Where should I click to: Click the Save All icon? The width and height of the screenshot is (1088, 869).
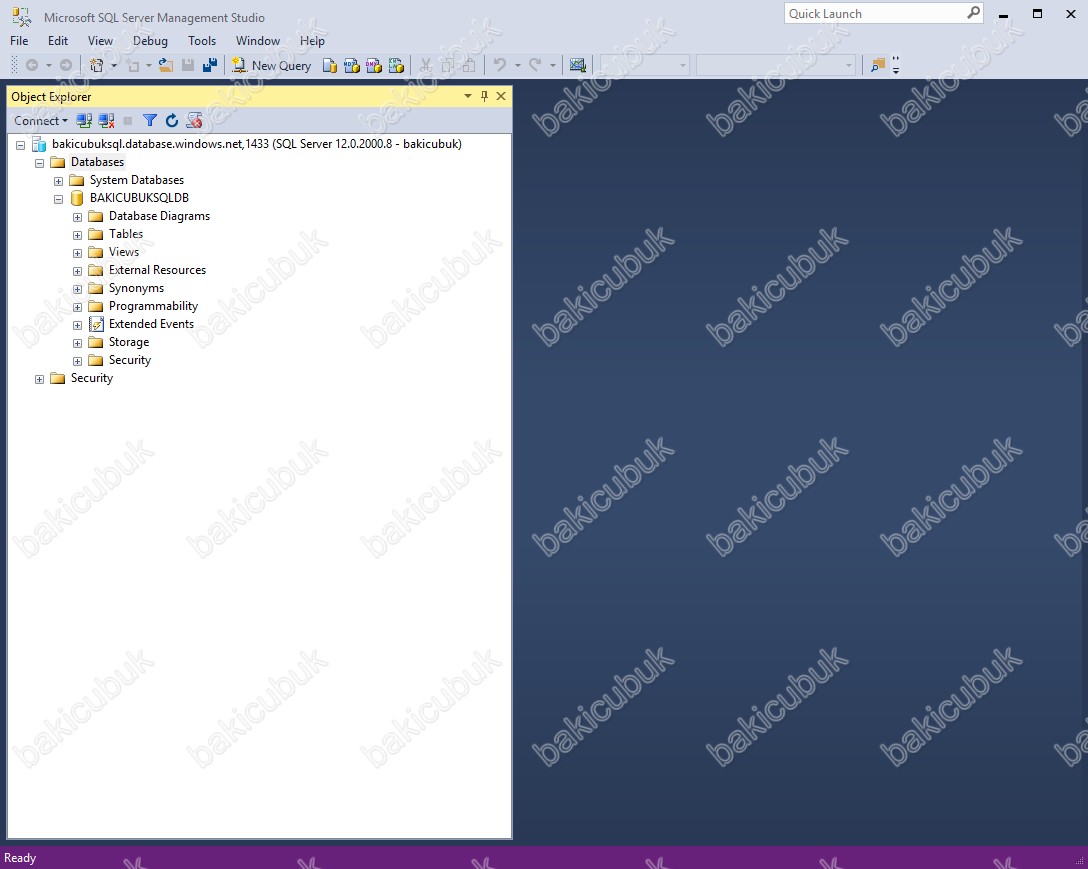point(210,65)
